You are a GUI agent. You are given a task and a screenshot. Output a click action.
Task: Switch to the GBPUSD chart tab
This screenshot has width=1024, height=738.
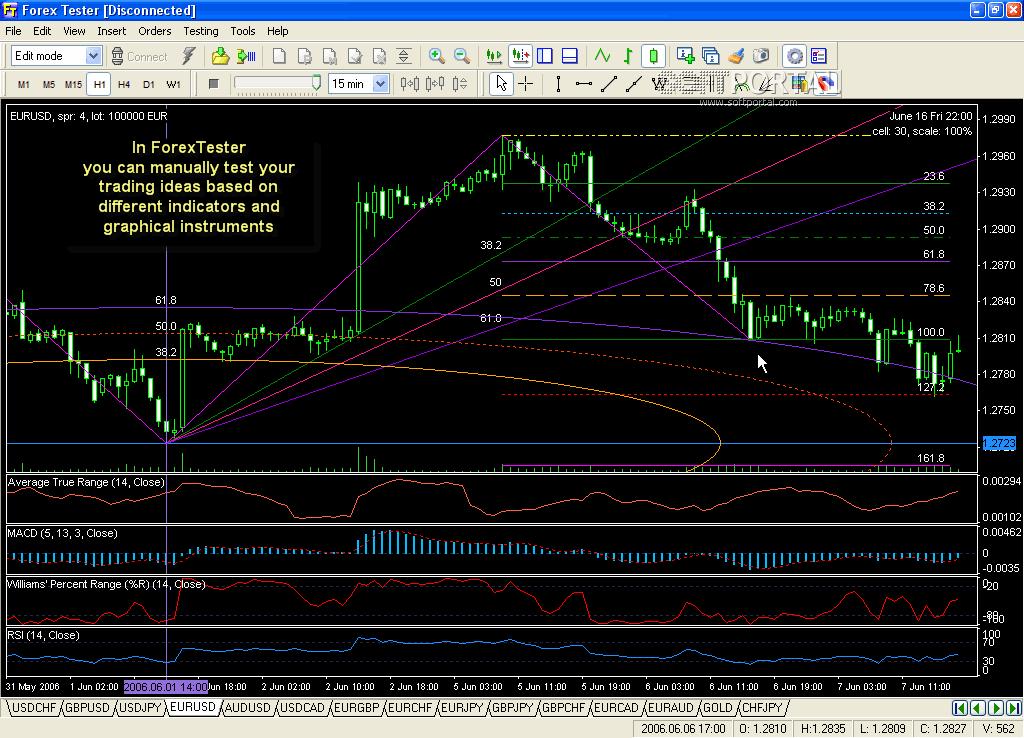click(87, 707)
